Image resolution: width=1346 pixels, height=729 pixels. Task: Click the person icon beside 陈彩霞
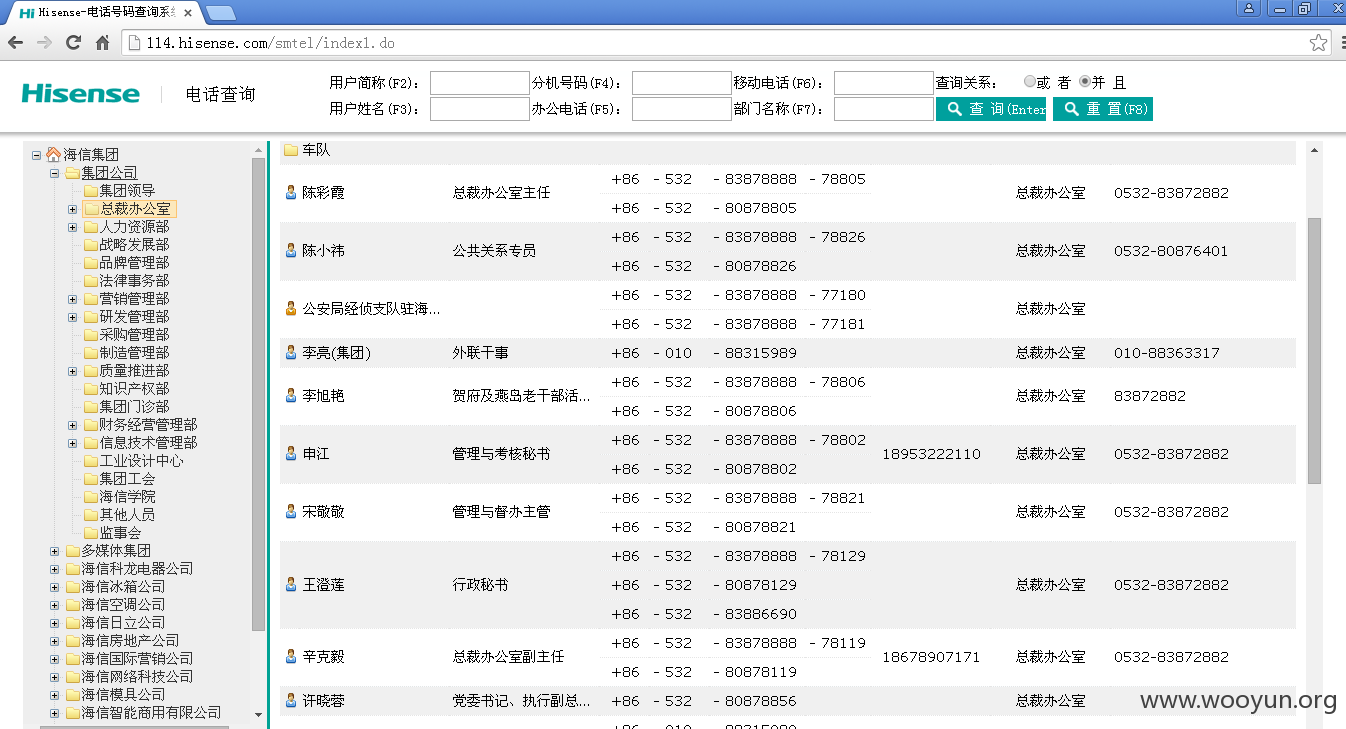[x=291, y=192]
